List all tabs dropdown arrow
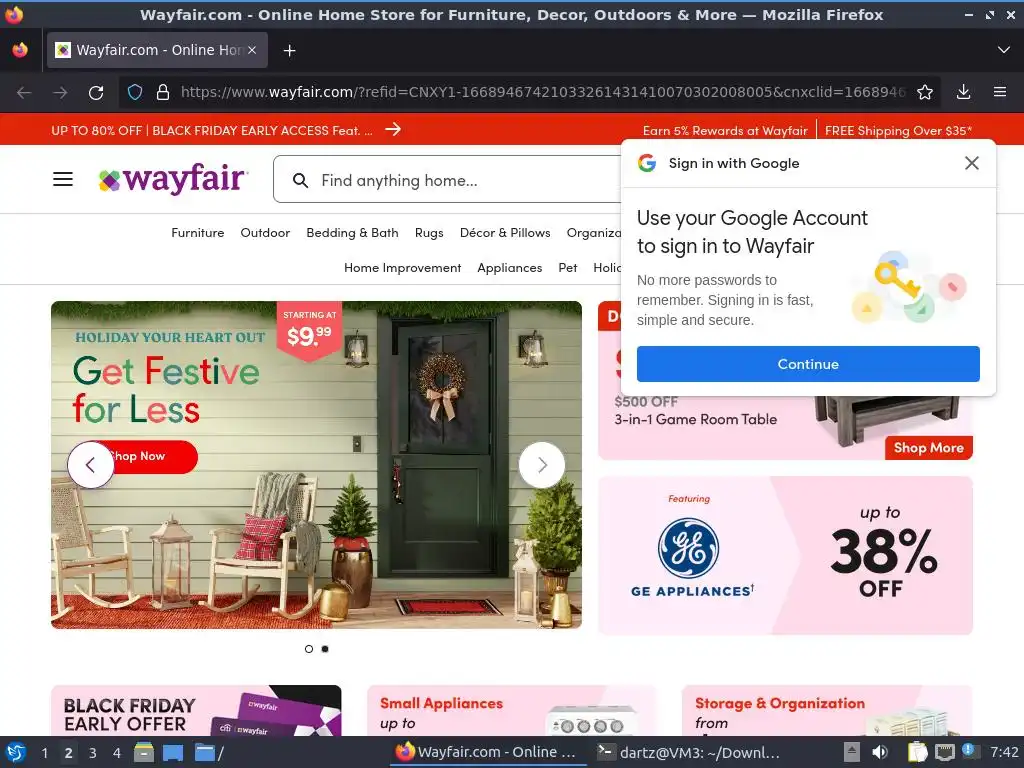The image size is (1024, 768). (1003, 50)
